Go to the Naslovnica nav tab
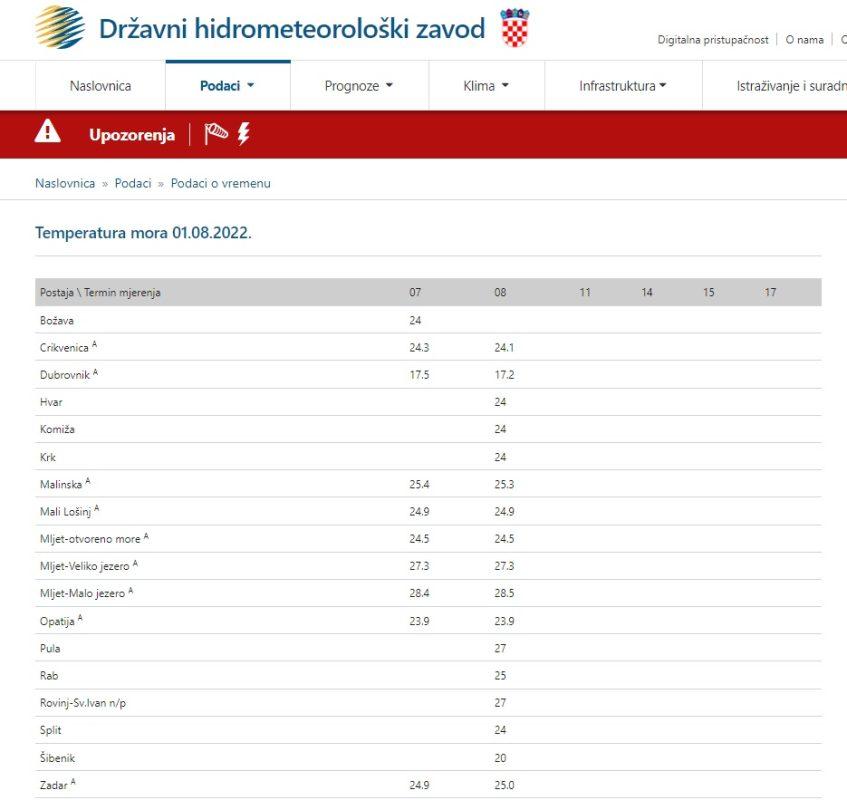Screen dimensions: 847x800 coord(100,86)
